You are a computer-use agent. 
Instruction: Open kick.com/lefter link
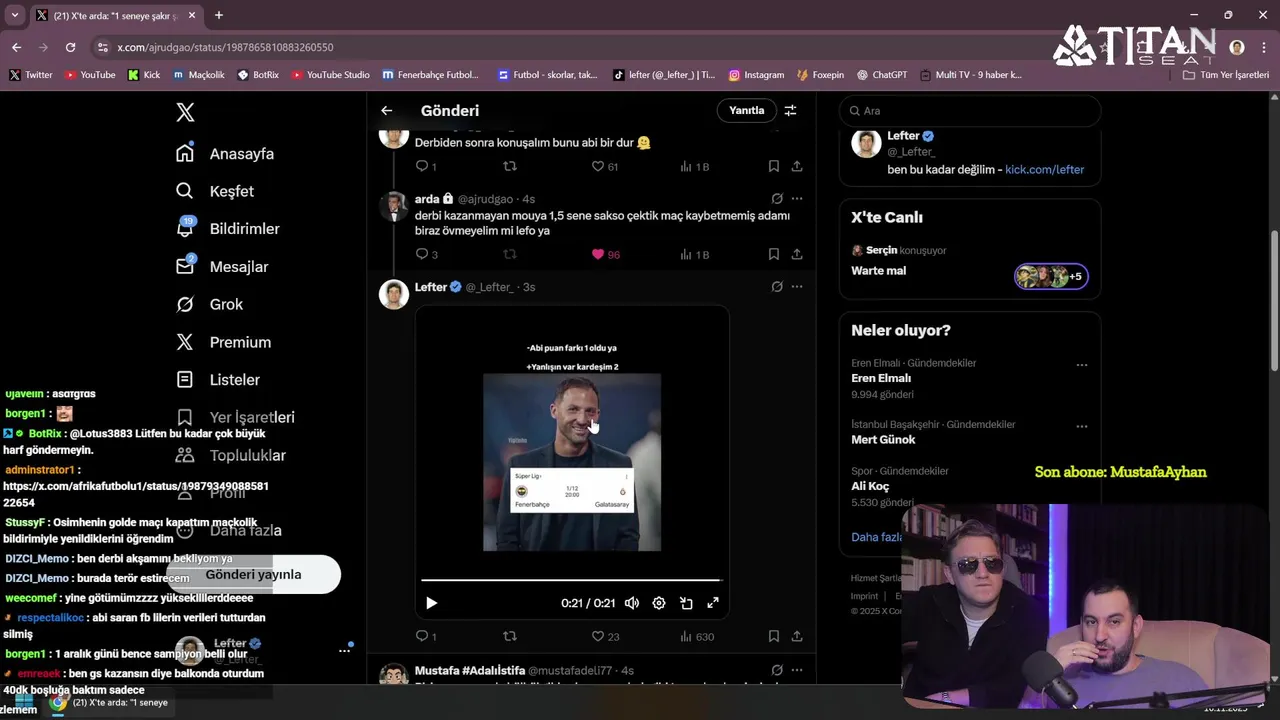pyautogui.click(x=1044, y=170)
